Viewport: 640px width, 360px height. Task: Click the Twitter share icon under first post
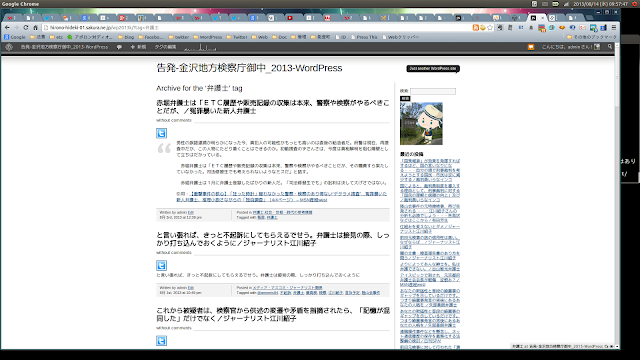point(161,133)
